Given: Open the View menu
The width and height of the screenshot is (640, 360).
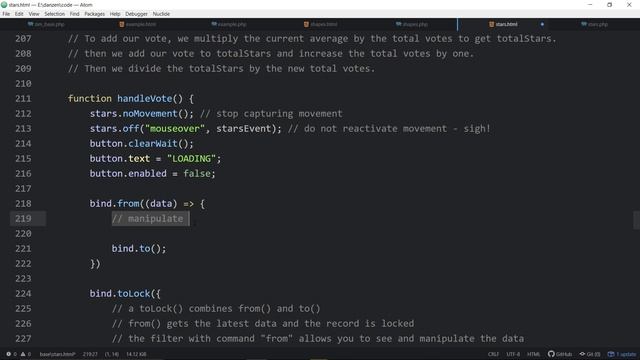Looking at the screenshot, I should pyautogui.click(x=34, y=14).
